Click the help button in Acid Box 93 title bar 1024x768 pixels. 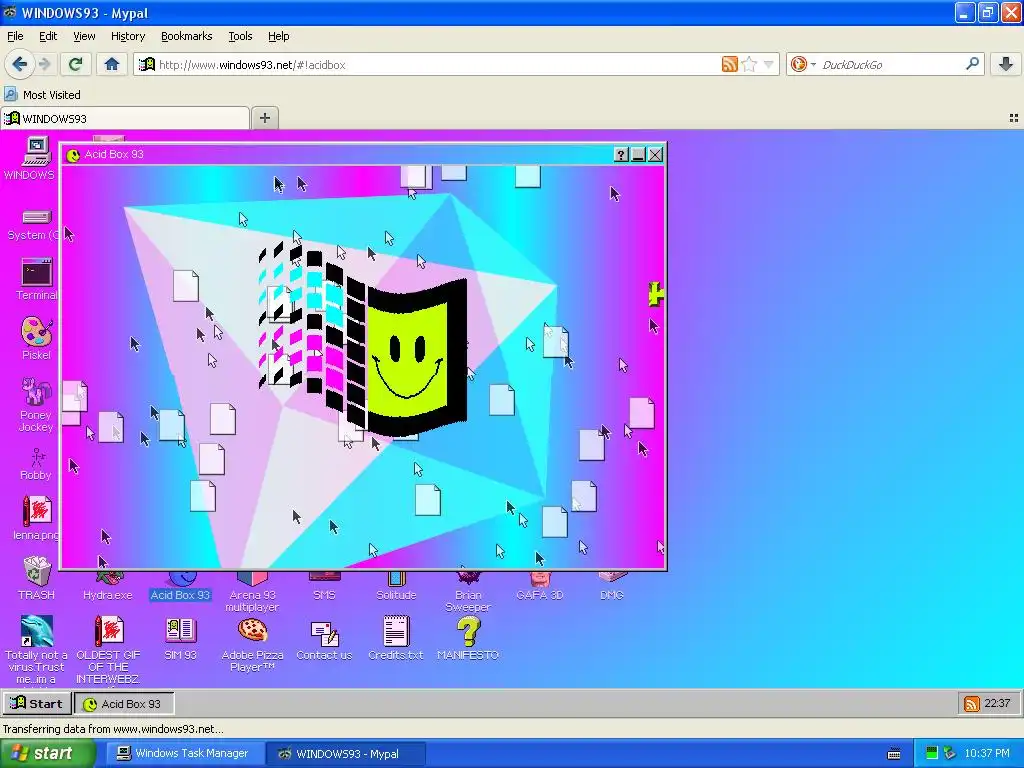(621, 154)
